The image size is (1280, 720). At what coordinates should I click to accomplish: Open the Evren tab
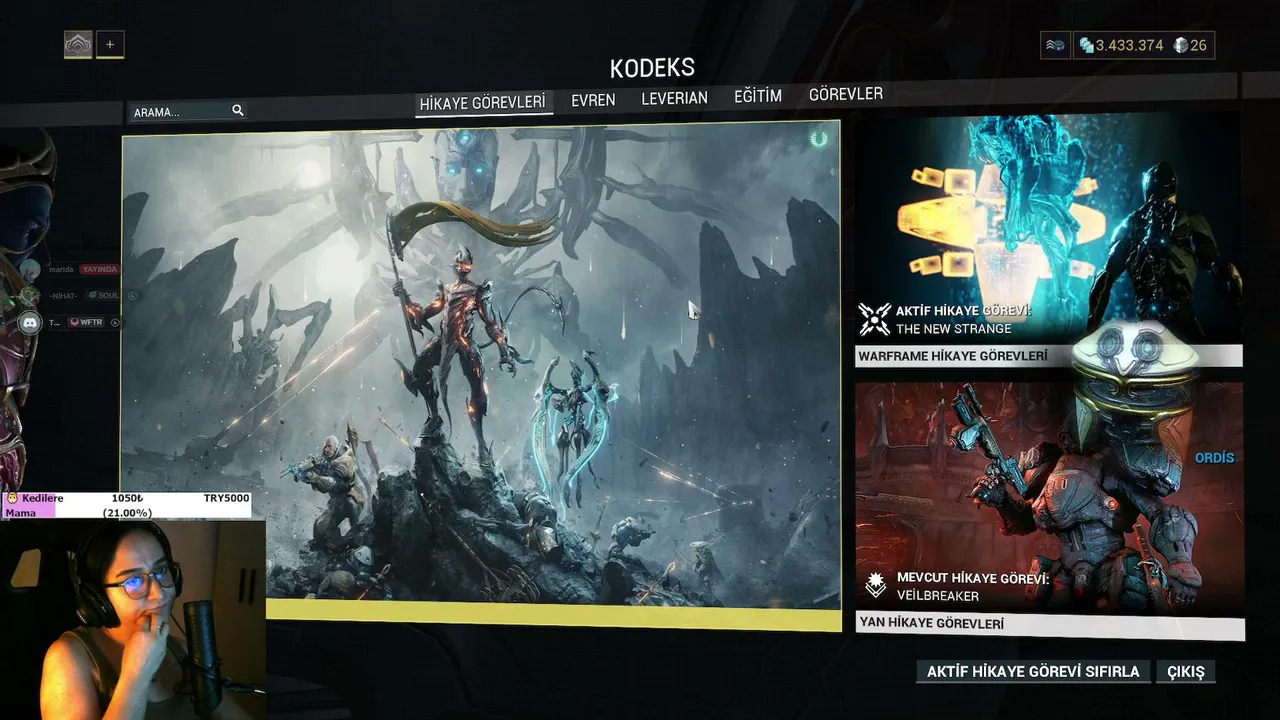[593, 100]
